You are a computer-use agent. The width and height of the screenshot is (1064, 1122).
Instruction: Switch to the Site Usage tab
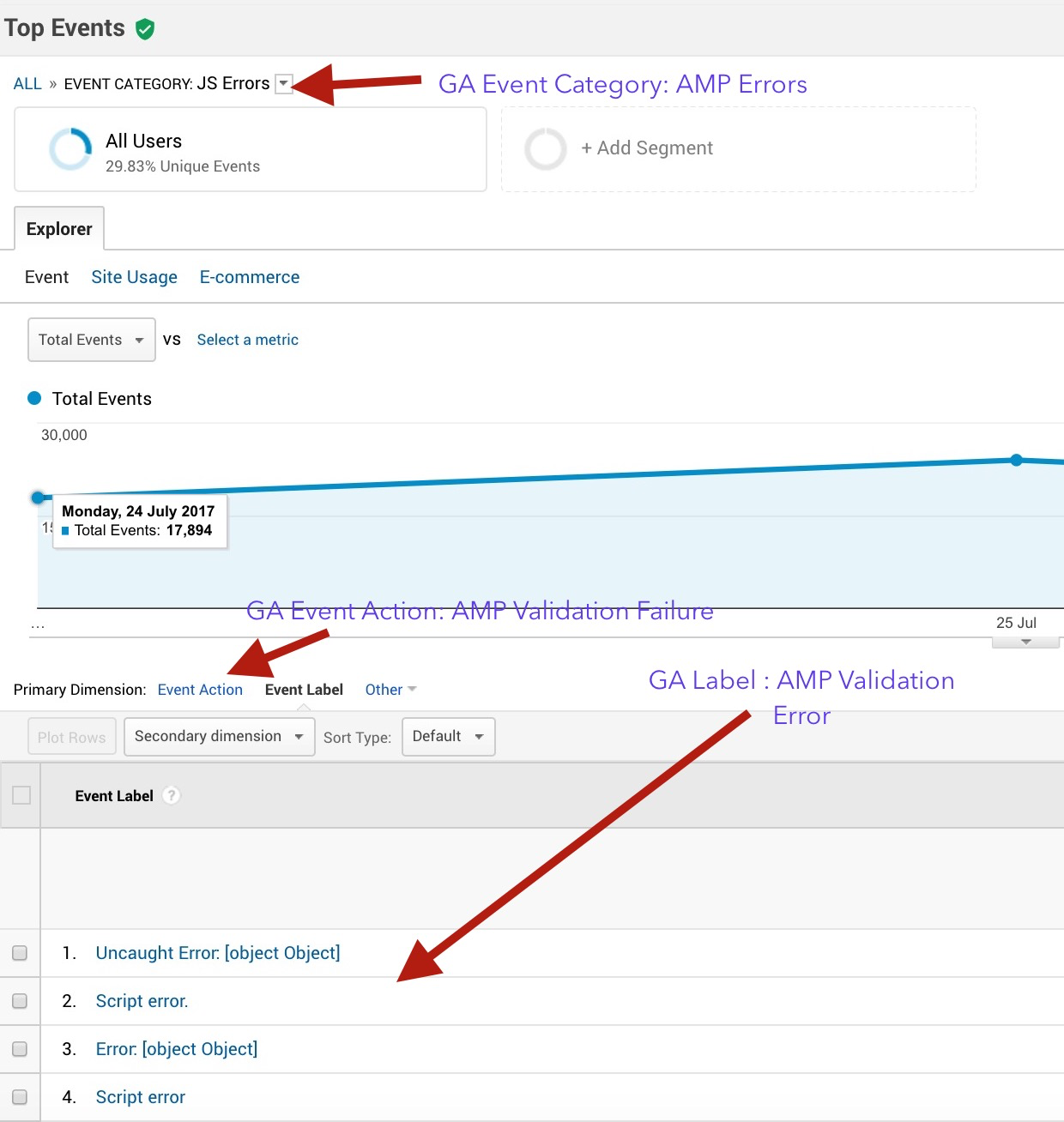coord(134,277)
